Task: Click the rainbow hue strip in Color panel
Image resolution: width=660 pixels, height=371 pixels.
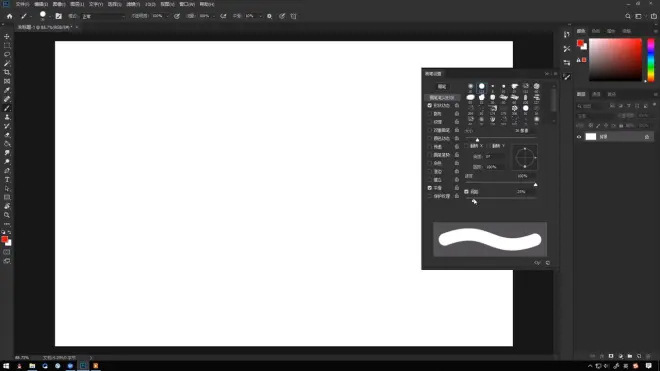Action: [651, 60]
